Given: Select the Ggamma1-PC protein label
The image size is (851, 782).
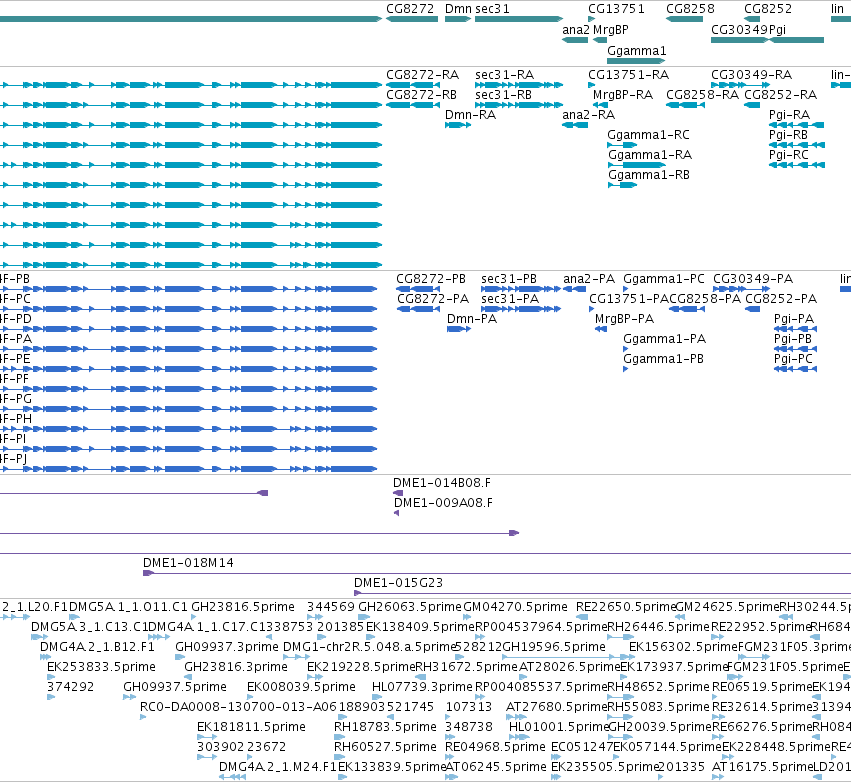Looking at the screenshot, I should (x=664, y=278).
